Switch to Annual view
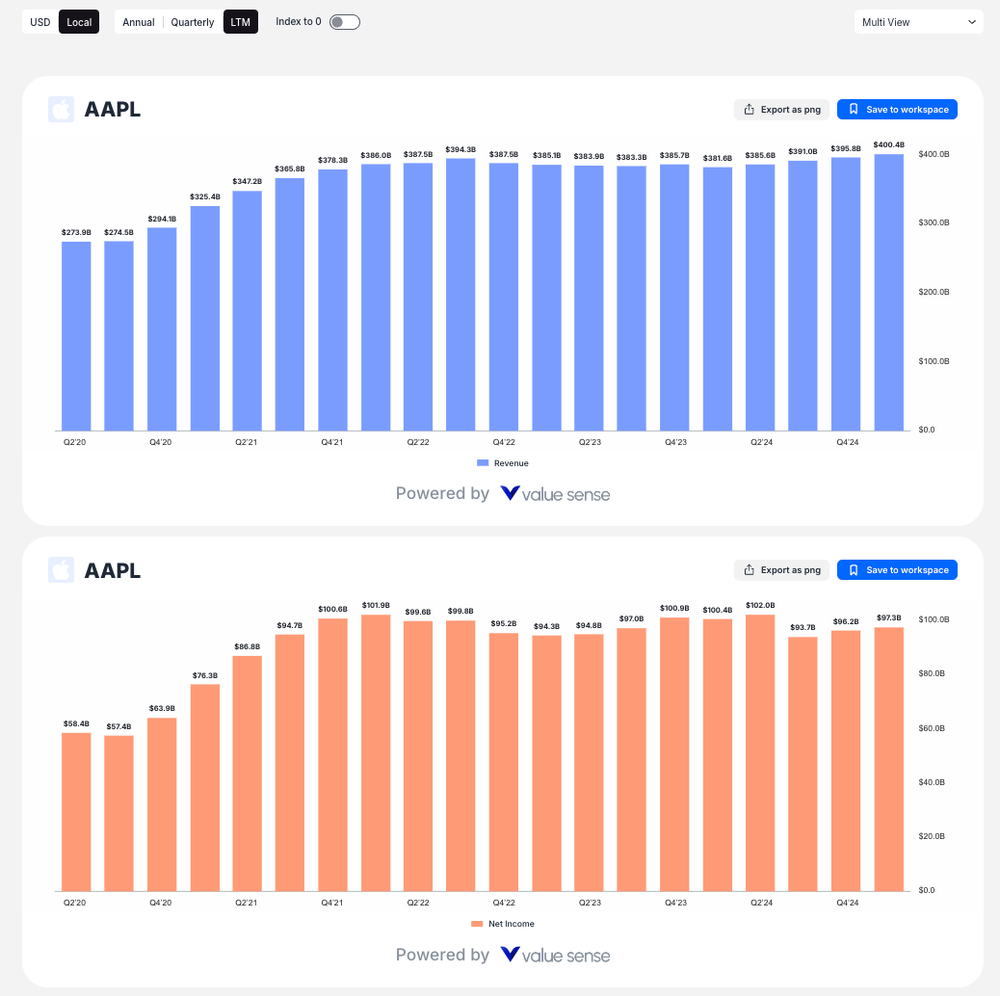Image resolution: width=1000 pixels, height=996 pixels. pos(138,21)
